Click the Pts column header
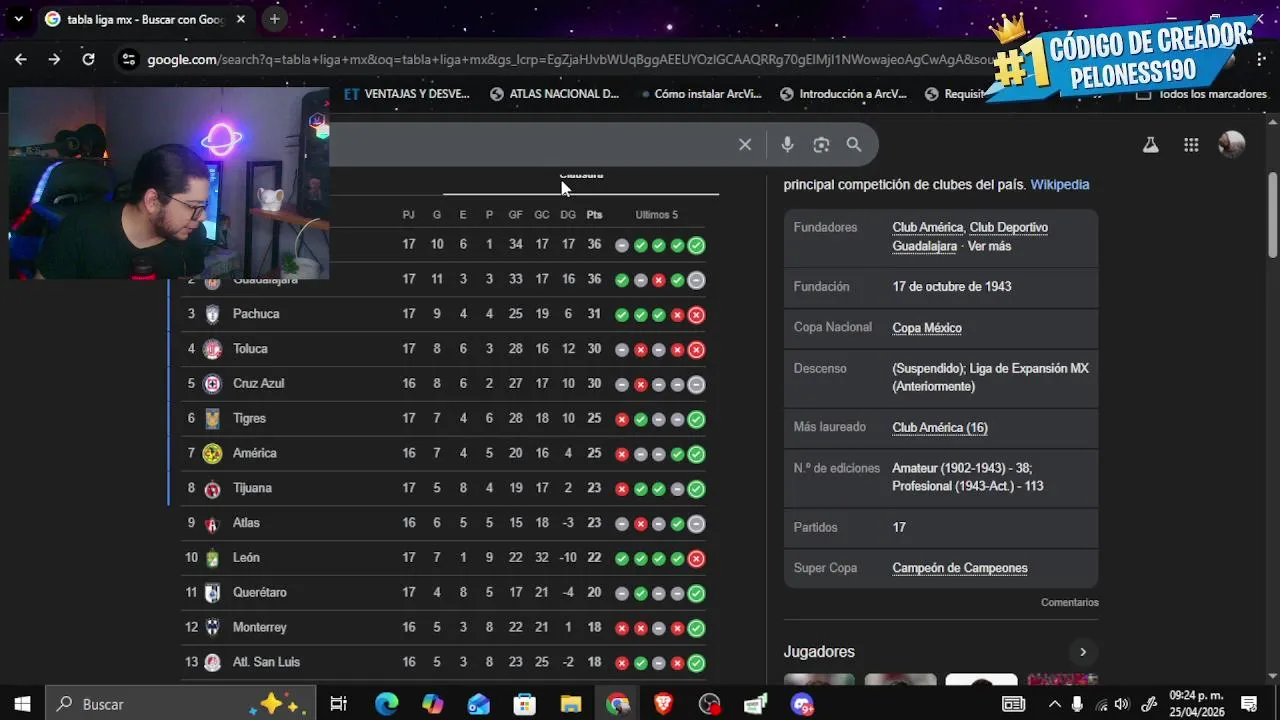The image size is (1280, 720). tap(594, 215)
